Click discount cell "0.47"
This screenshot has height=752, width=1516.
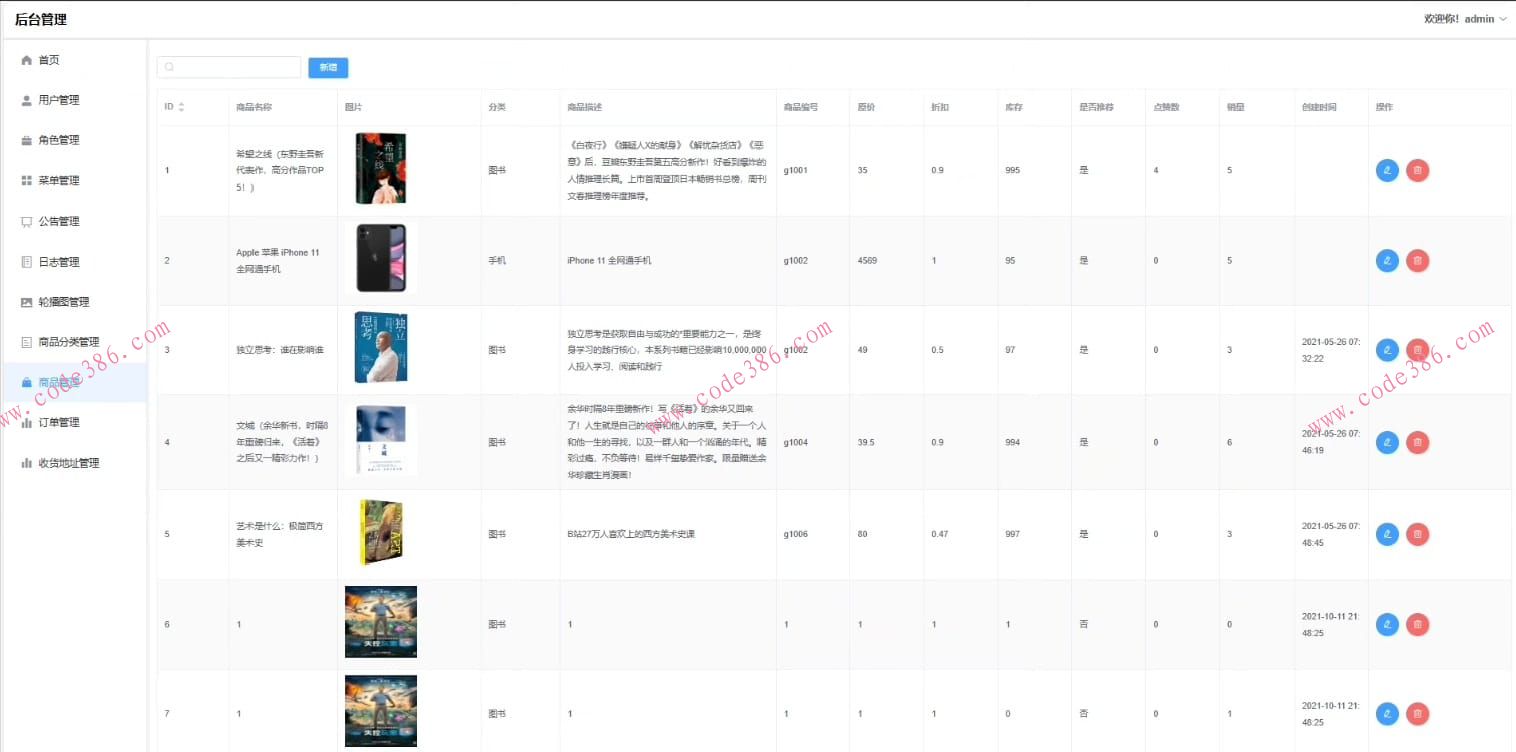(940, 534)
